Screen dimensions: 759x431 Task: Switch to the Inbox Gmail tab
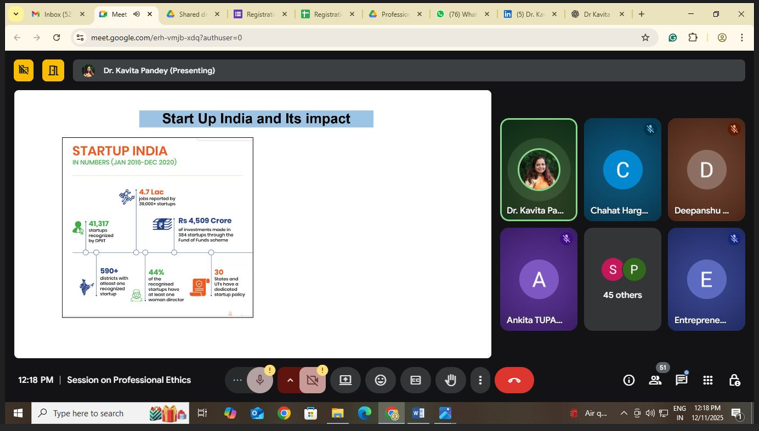tap(50, 14)
